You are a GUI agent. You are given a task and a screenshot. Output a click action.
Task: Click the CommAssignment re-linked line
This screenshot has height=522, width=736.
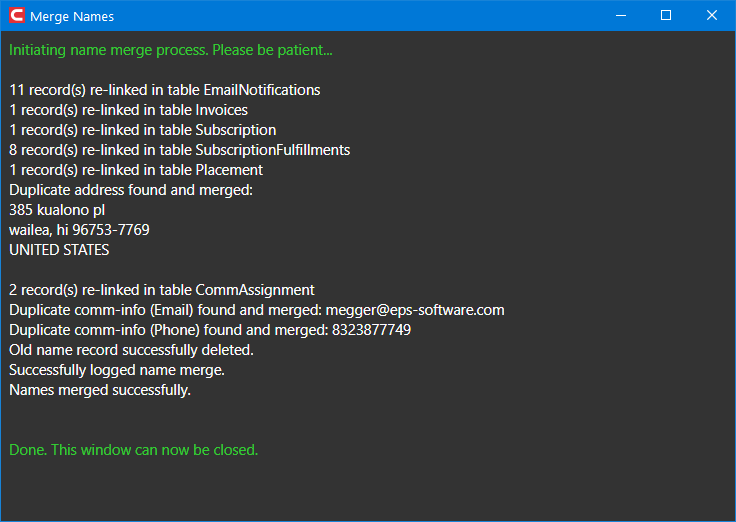(x=162, y=290)
